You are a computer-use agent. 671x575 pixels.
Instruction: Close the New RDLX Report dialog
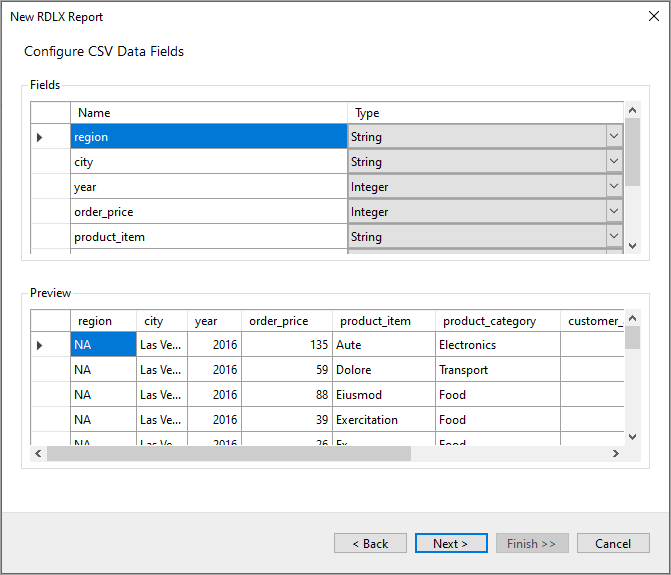pos(653,16)
